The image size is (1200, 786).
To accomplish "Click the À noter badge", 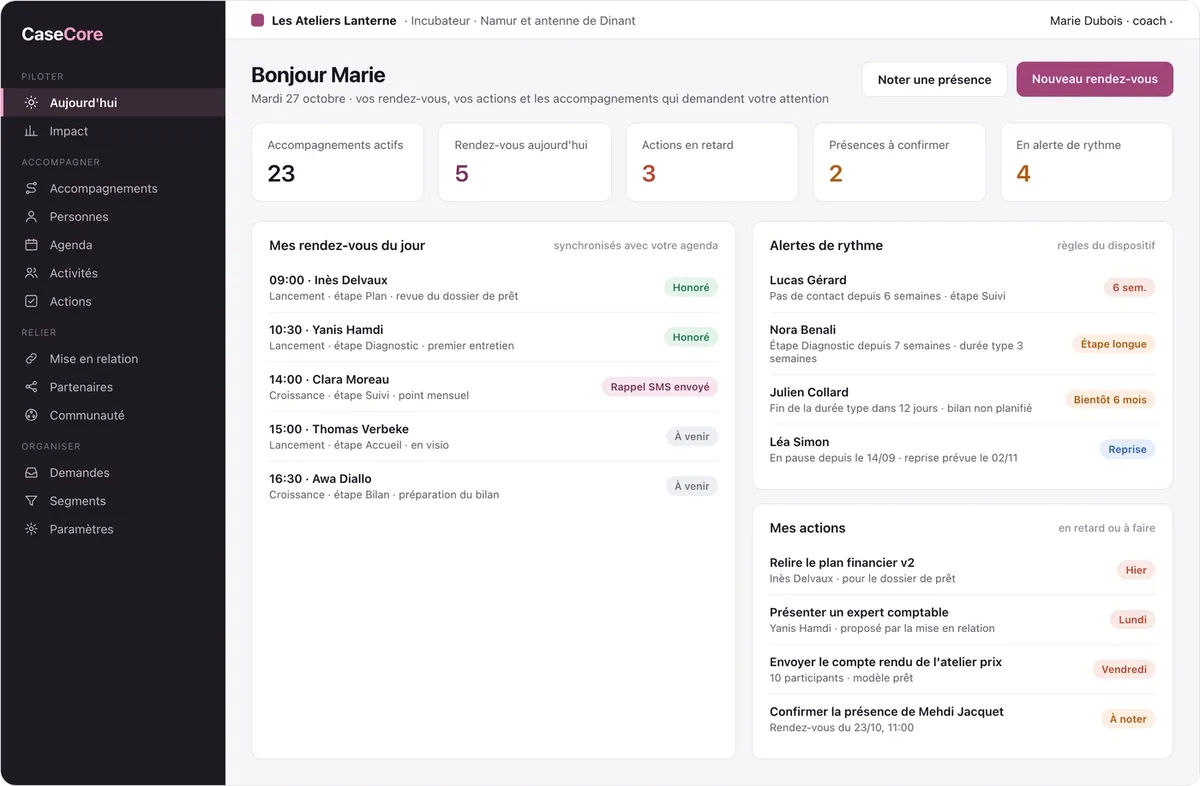I will (x=1128, y=719).
